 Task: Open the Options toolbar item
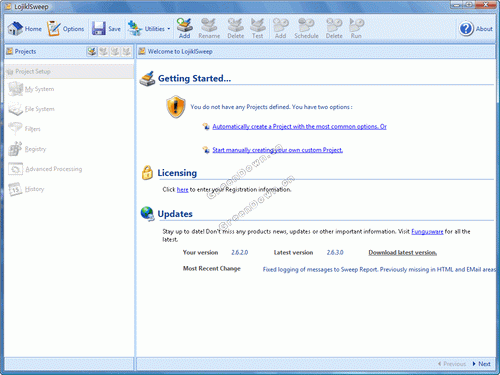(65, 29)
